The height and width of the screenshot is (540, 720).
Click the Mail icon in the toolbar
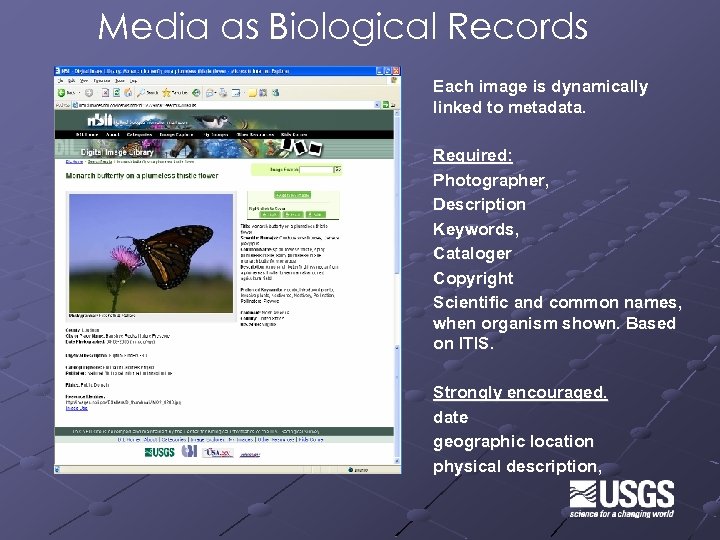210,93
